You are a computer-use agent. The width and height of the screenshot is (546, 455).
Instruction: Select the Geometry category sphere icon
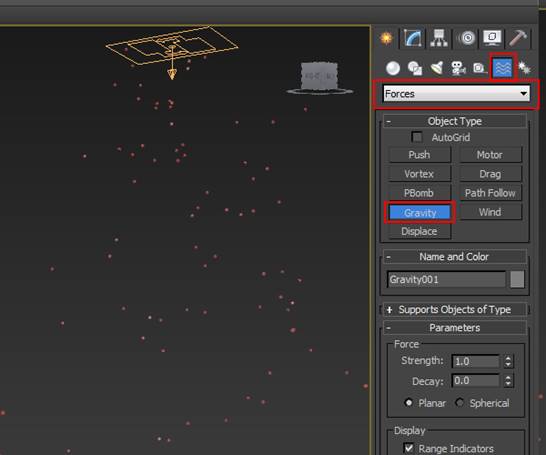click(393, 68)
